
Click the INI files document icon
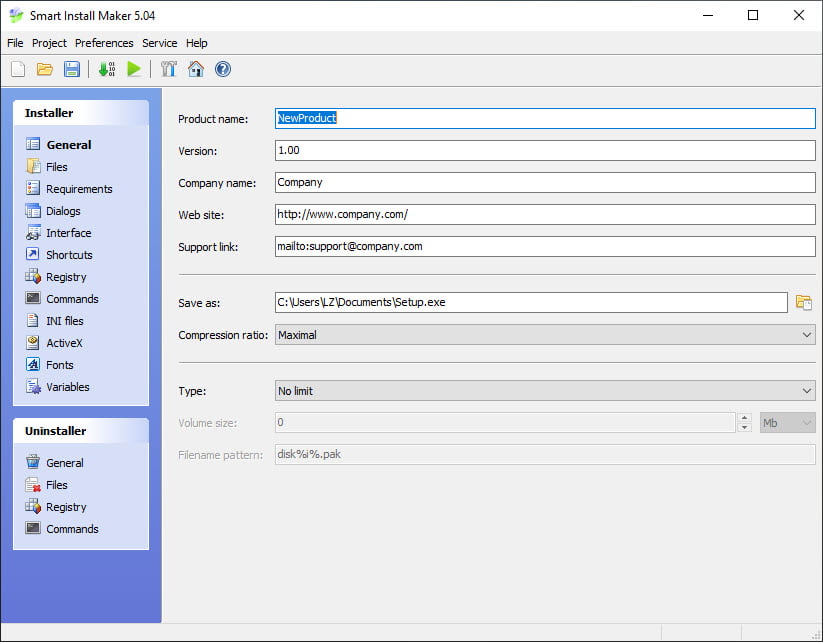[33, 320]
